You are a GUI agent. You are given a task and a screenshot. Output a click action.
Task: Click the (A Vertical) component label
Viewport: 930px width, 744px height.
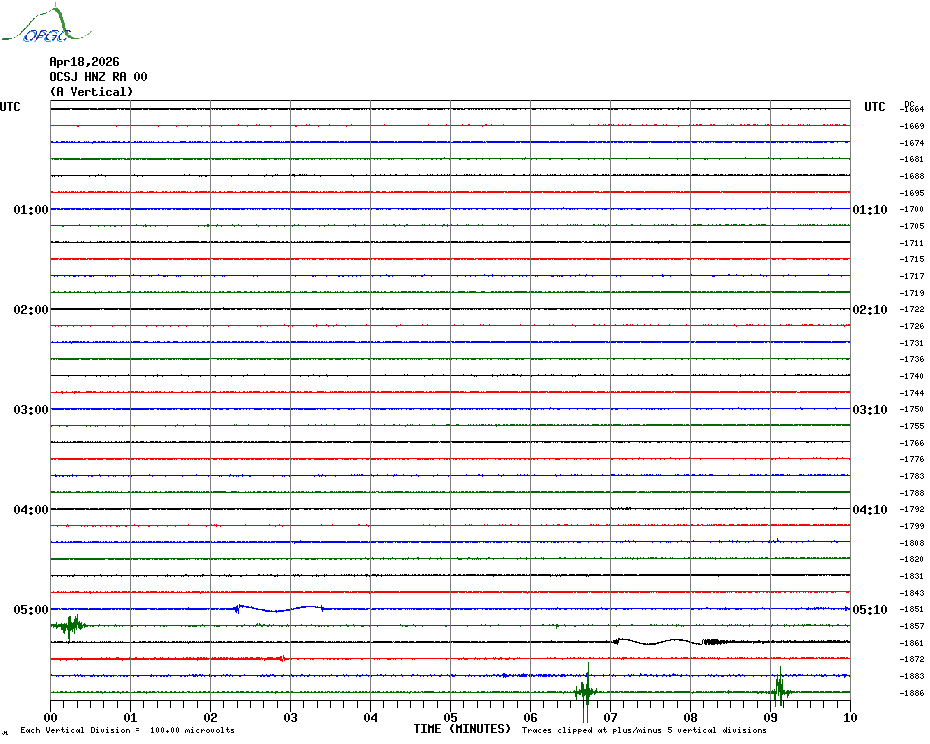90,92
